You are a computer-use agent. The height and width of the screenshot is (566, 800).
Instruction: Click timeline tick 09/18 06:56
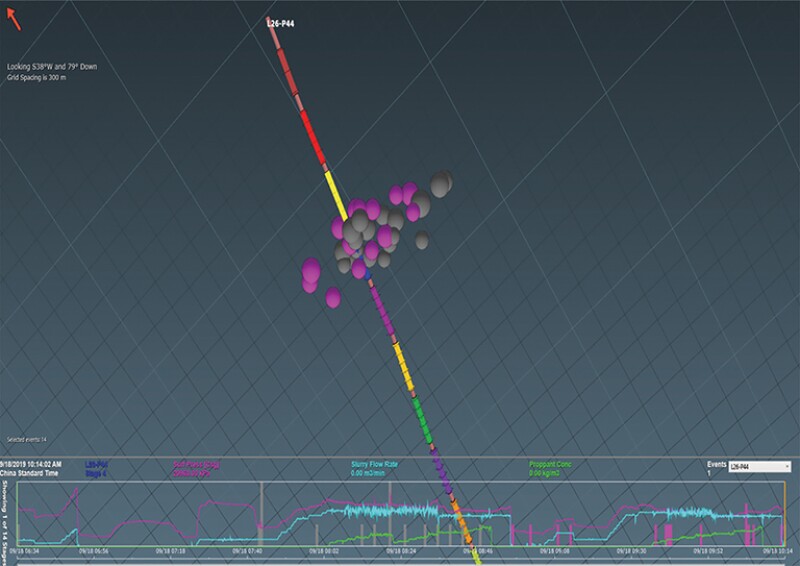(x=93, y=551)
